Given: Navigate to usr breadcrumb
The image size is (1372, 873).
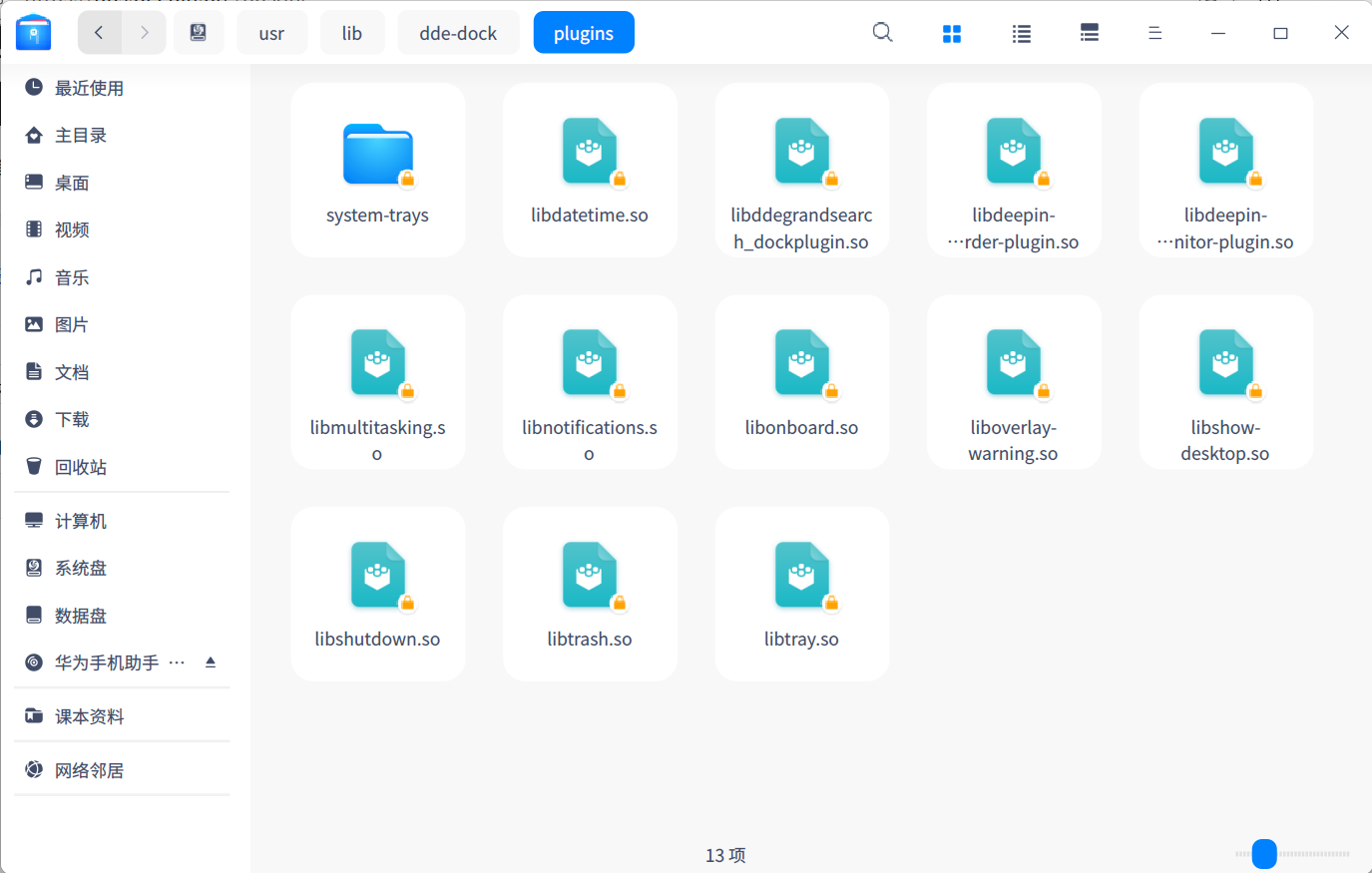Looking at the screenshot, I should (x=271, y=33).
